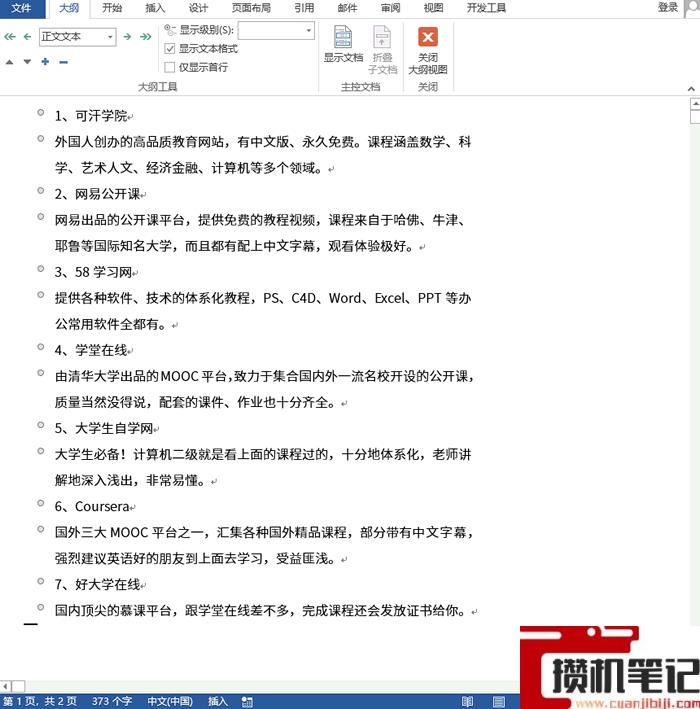Click text 国外三大MOOC平台之一
The width and height of the screenshot is (700, 709).
pyautogui.click(x=129, y=533)
